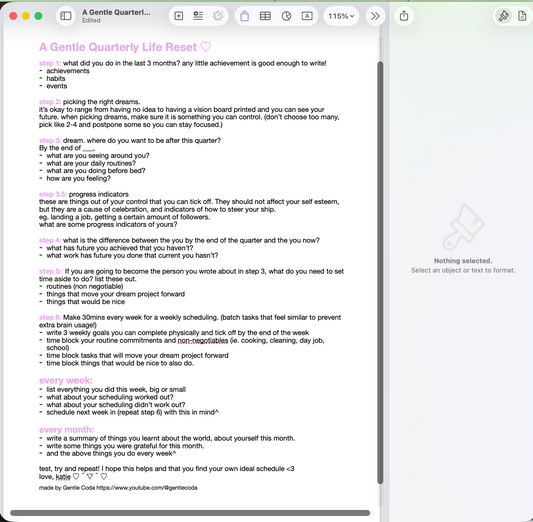
Task: Click 'routines (non negotiable)' bullet
Action: tap(85, 286)
